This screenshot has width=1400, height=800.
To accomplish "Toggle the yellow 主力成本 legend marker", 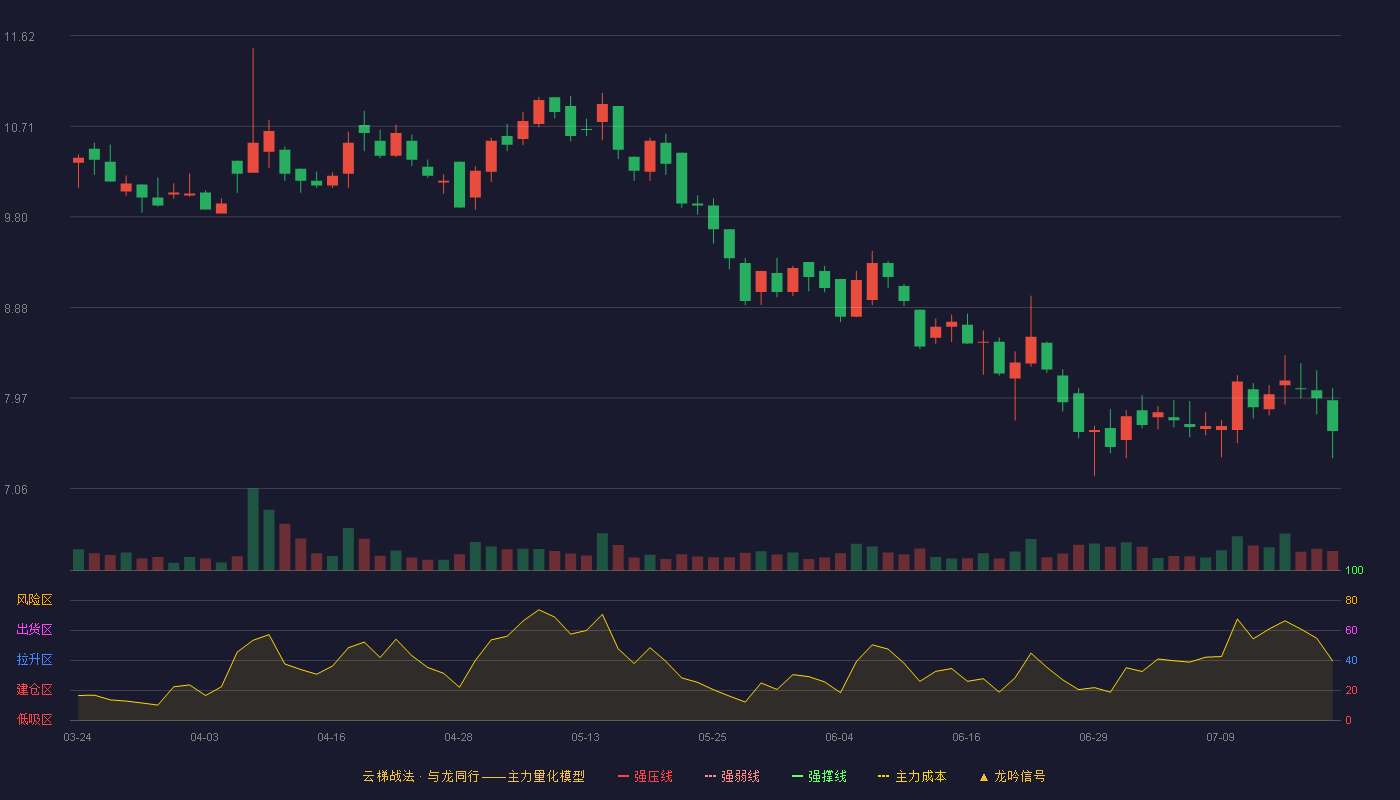I will coord(884,777).
